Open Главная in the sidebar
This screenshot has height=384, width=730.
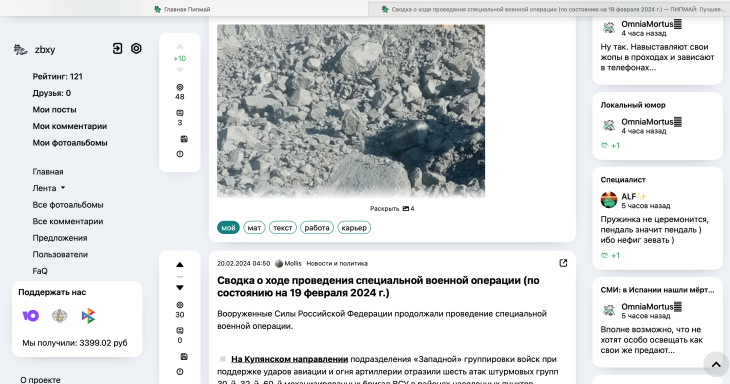click(48, 172)
